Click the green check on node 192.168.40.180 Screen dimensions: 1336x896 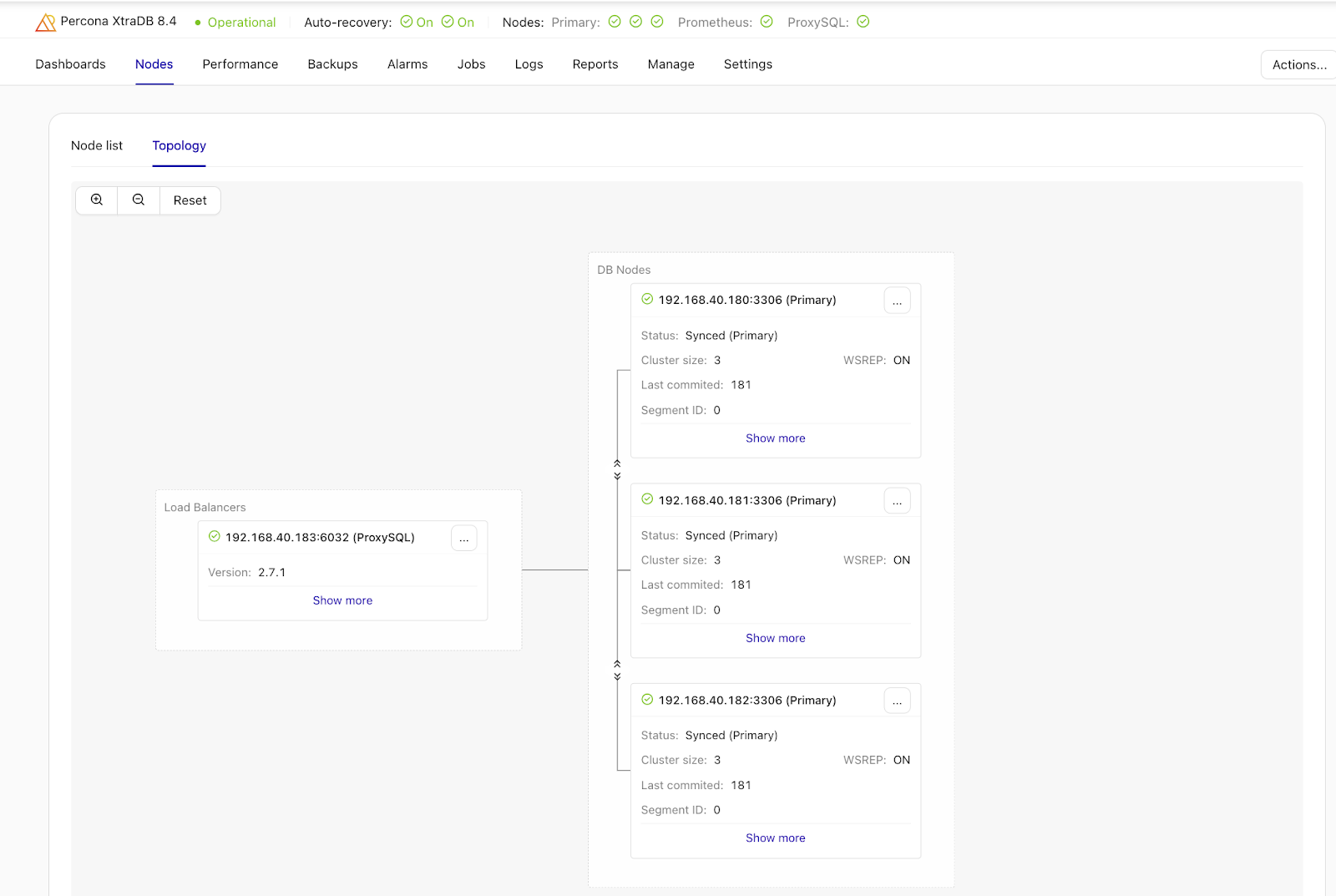(647, 299)
